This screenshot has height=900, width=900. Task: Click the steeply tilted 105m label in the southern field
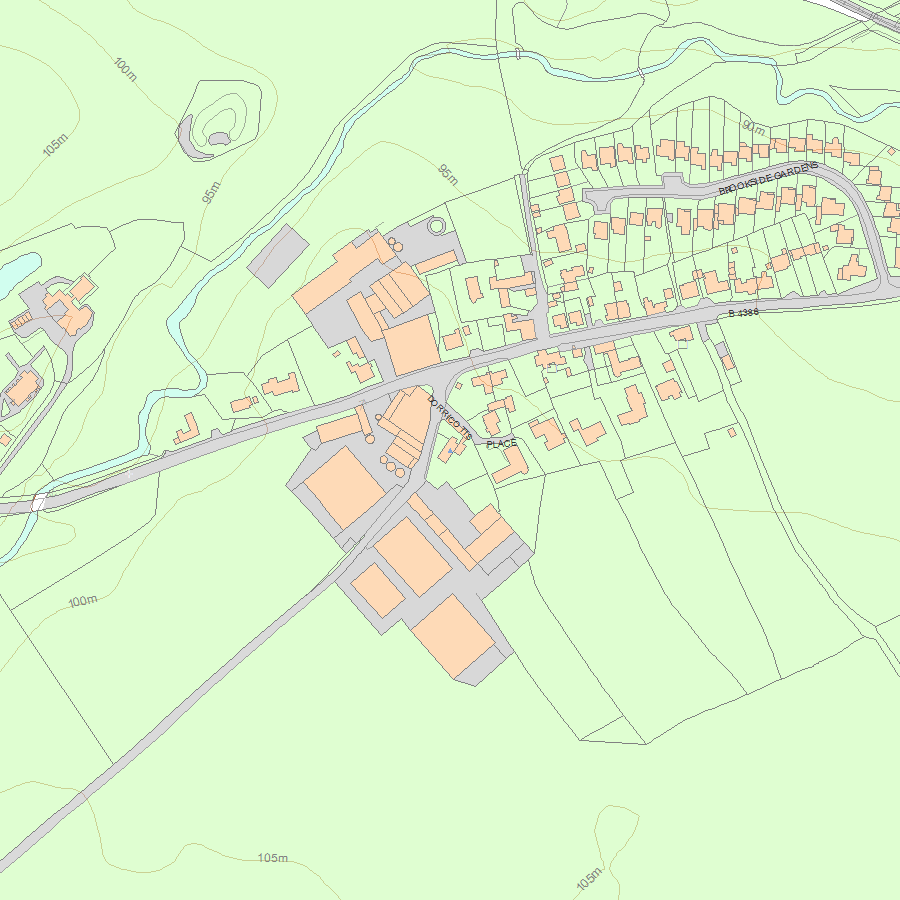[x=589, y=879]
